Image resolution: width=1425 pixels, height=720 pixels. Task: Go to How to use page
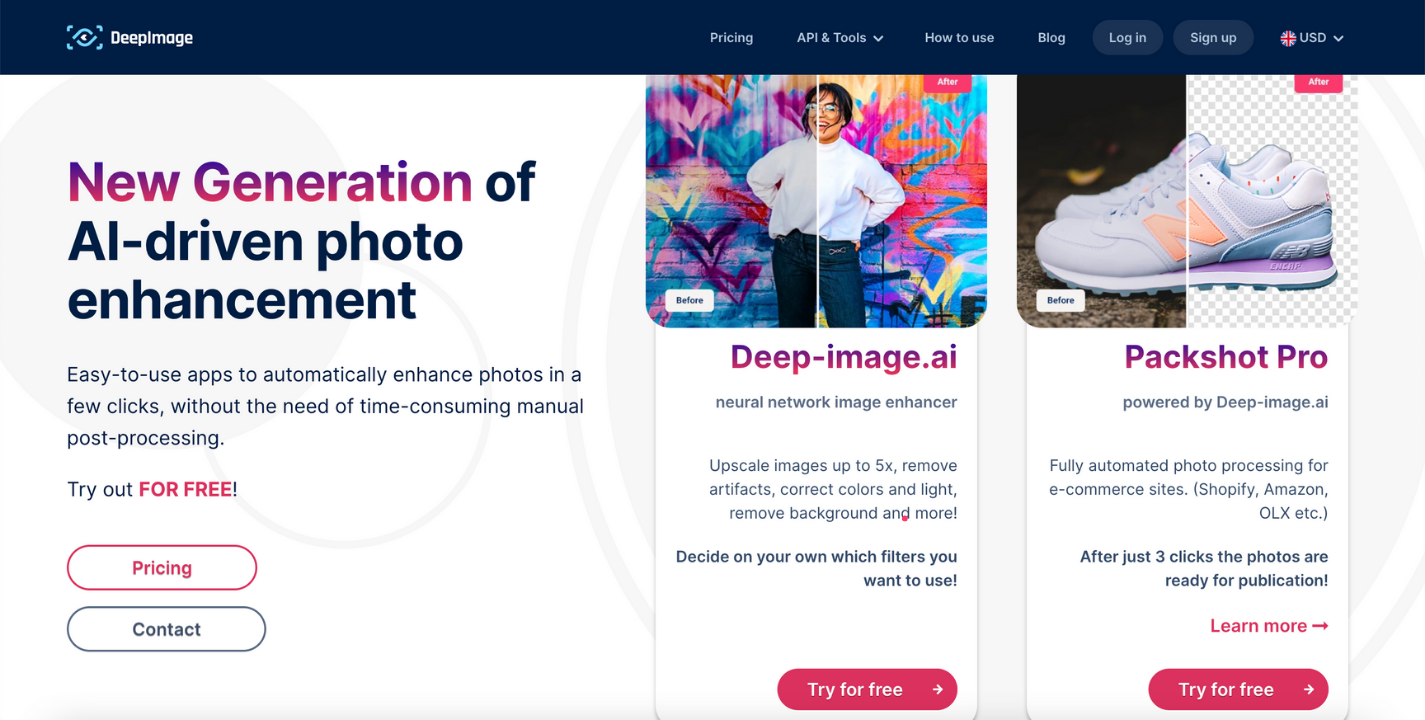coord(959,38)
